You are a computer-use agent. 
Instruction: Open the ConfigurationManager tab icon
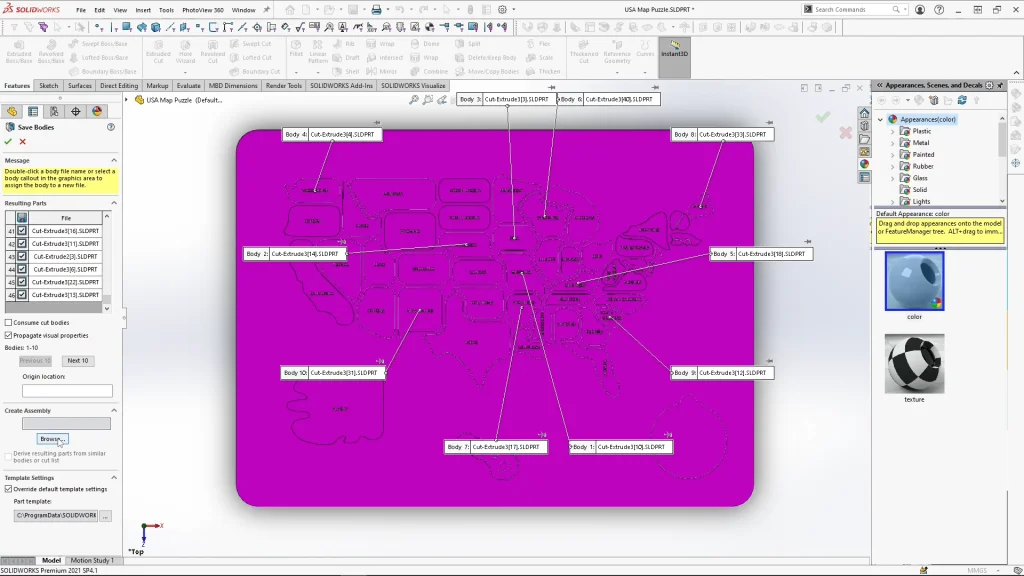point(54,111)
